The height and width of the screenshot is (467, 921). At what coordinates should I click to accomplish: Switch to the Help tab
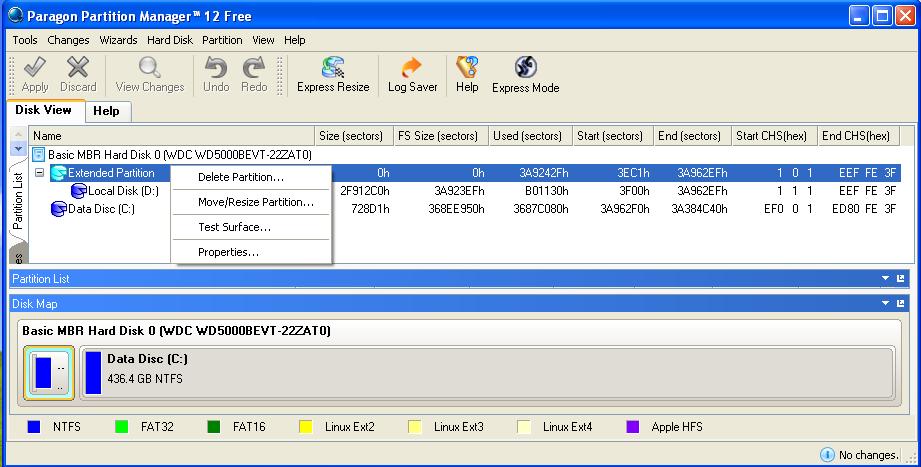click(106, 111)
